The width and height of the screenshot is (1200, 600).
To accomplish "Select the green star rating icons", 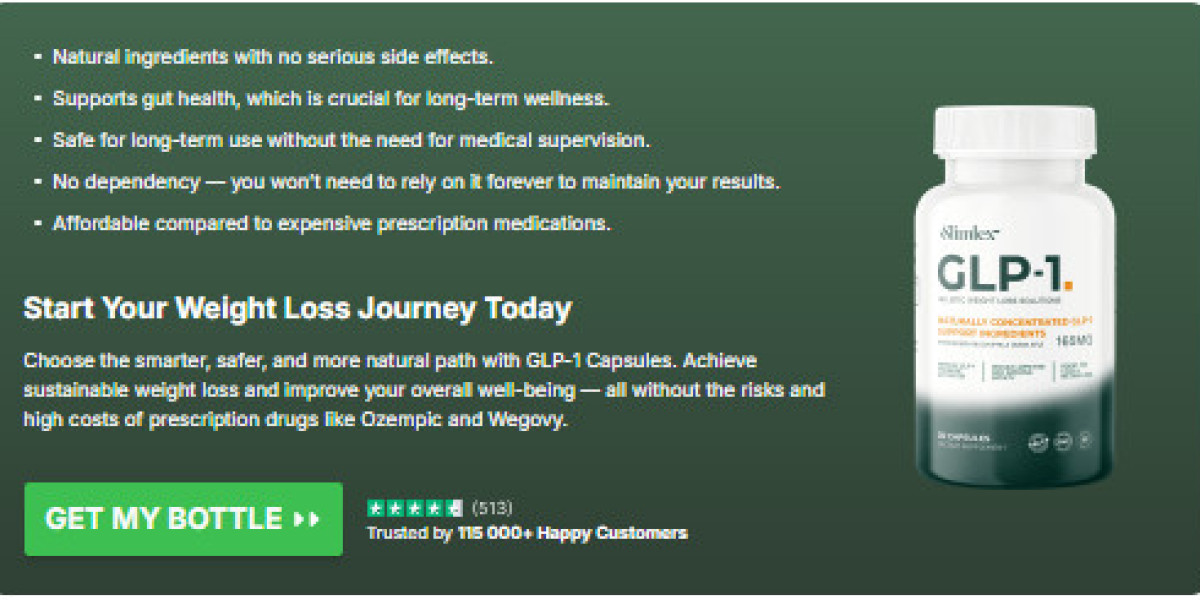I will pos(415,507).
